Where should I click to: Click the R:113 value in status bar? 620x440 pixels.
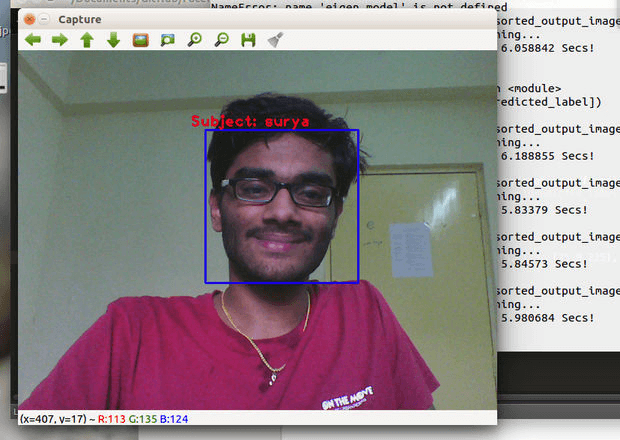click(x=112, y=419)
